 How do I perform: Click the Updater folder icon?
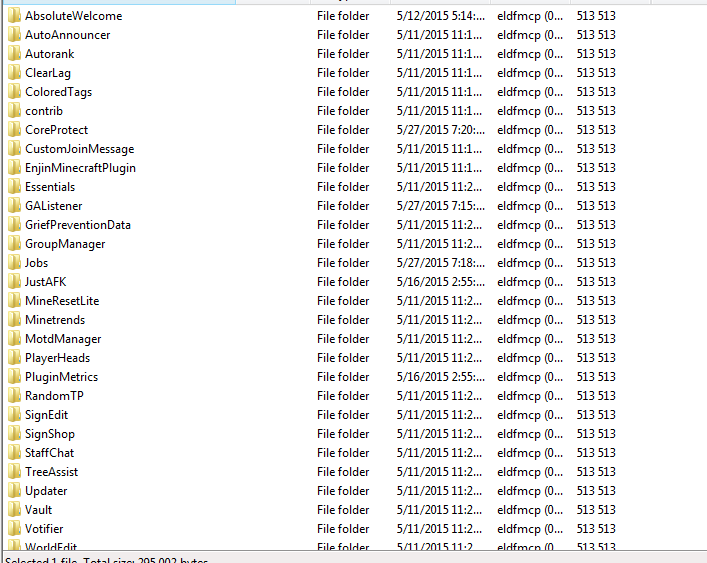pos(14,490)
